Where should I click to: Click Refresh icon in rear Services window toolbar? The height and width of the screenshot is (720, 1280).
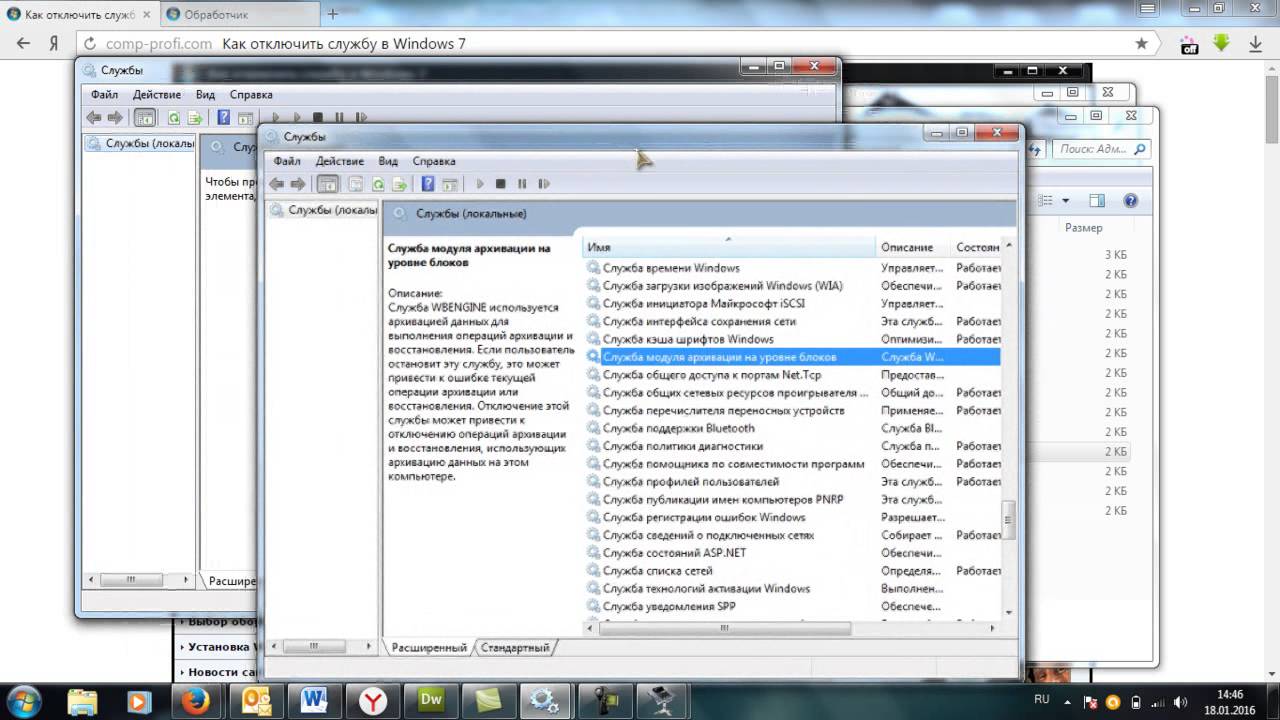click(174, 118)
